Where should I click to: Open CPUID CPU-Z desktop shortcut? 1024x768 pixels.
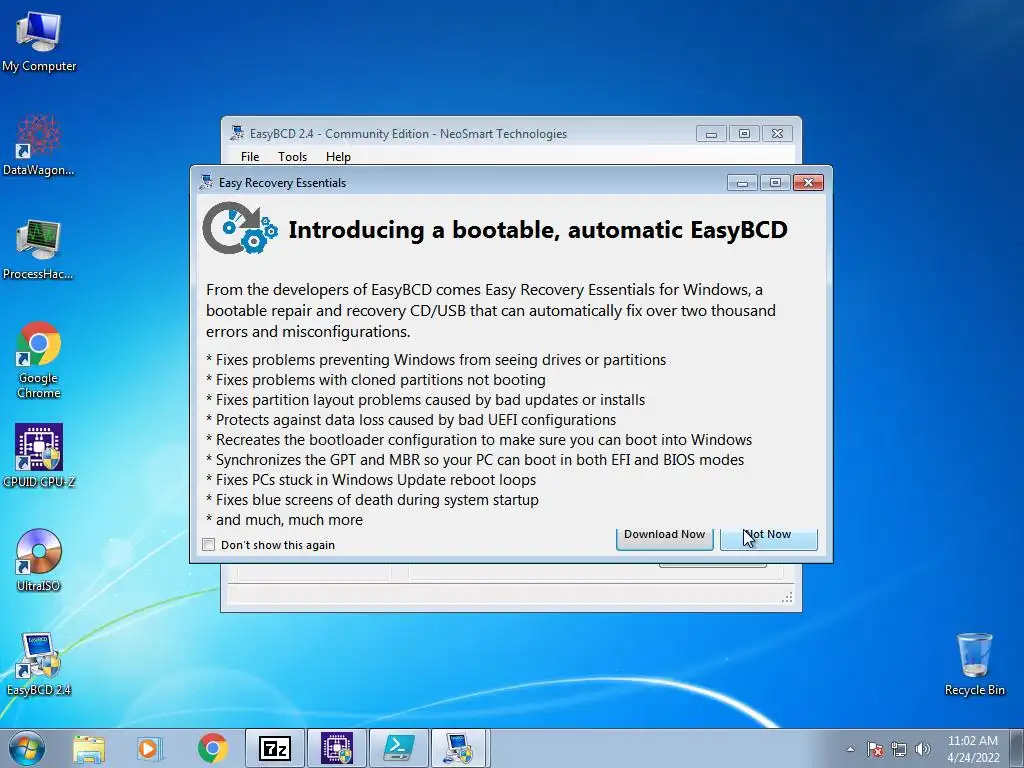[x=39, y=455]
